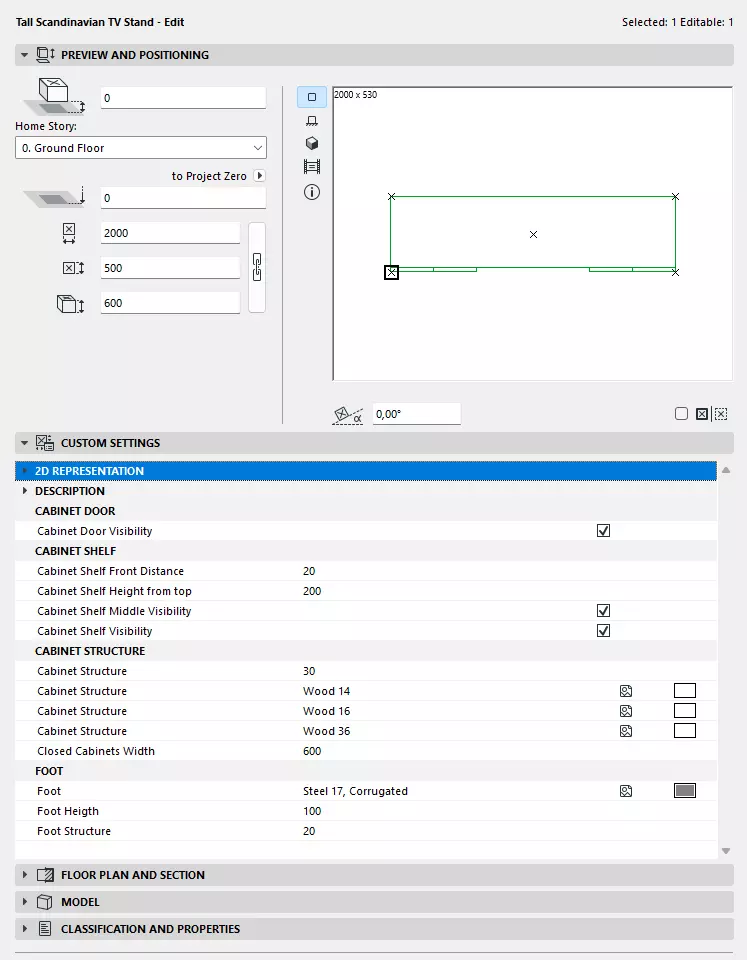
Task: Open surface picker for Wood 16
Action: point(626,711)
